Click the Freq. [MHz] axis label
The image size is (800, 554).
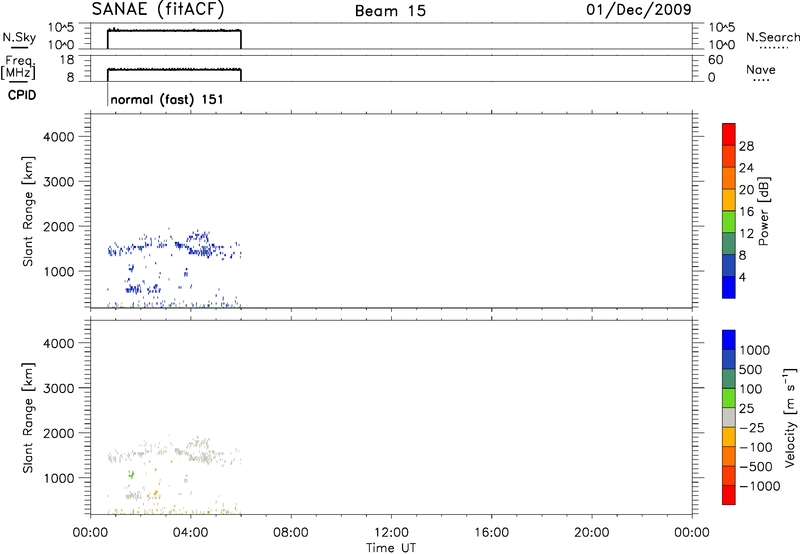pyautogui.click(x=18, y=68)
